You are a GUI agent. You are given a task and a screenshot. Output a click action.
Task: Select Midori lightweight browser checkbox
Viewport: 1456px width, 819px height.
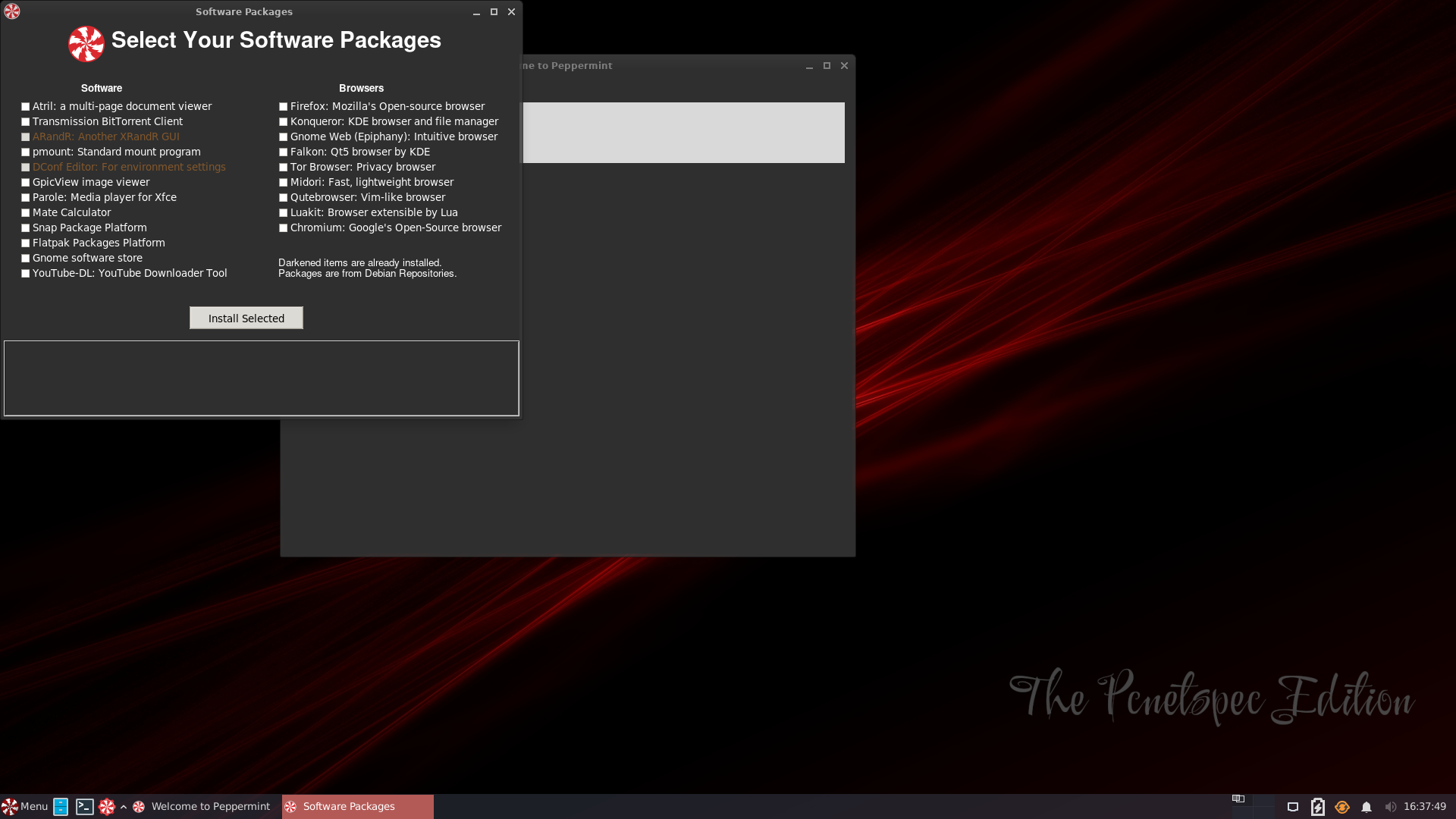pos(284,183)
